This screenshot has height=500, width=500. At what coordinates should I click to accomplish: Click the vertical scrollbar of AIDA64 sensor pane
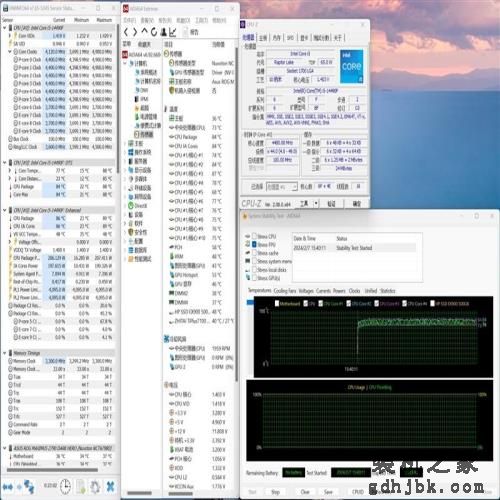click(237, 213)
